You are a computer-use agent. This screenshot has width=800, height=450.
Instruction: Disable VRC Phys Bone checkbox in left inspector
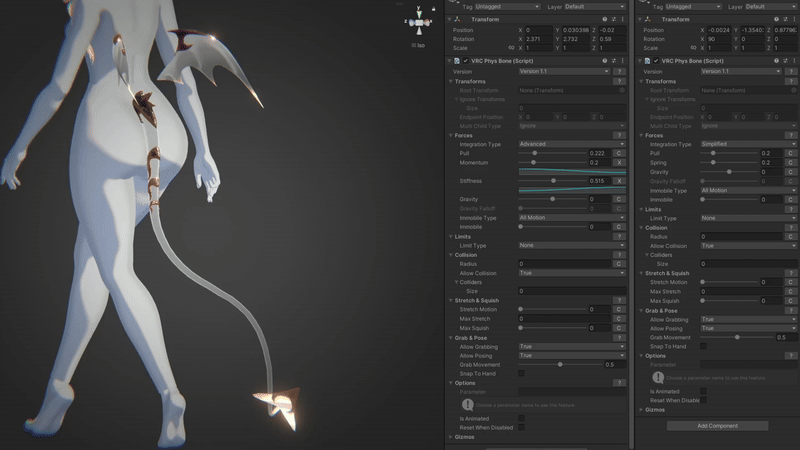coord(466,61)
